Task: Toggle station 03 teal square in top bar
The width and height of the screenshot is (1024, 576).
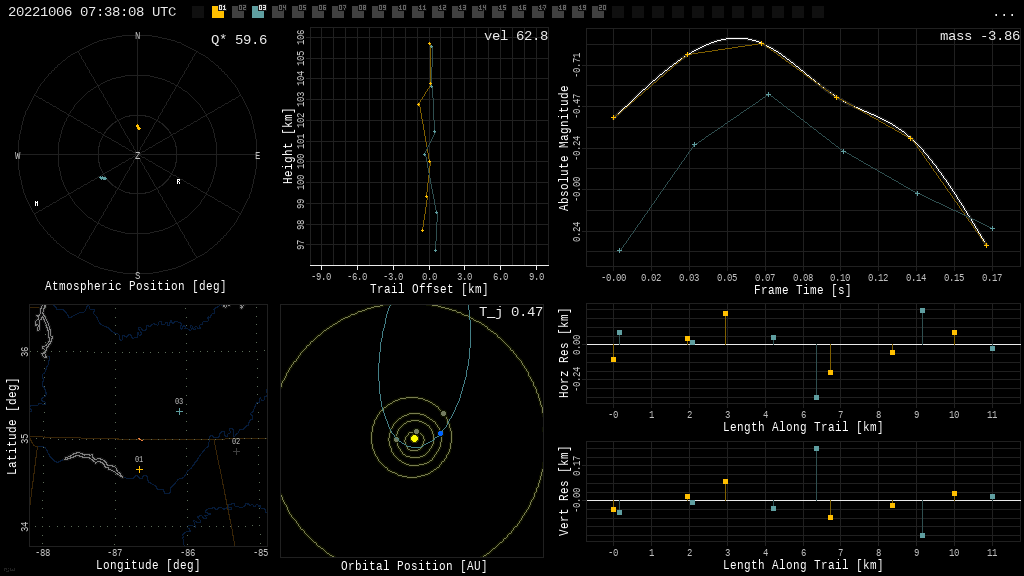Action: [x=258, y=12]
